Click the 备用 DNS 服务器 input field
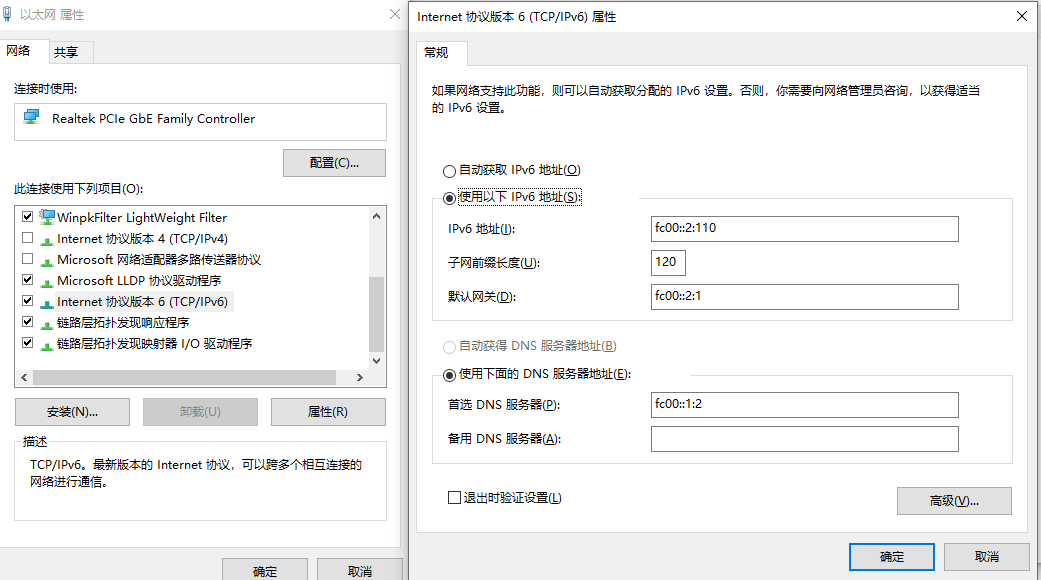The image size is (1041, 580). pos(804,439)
